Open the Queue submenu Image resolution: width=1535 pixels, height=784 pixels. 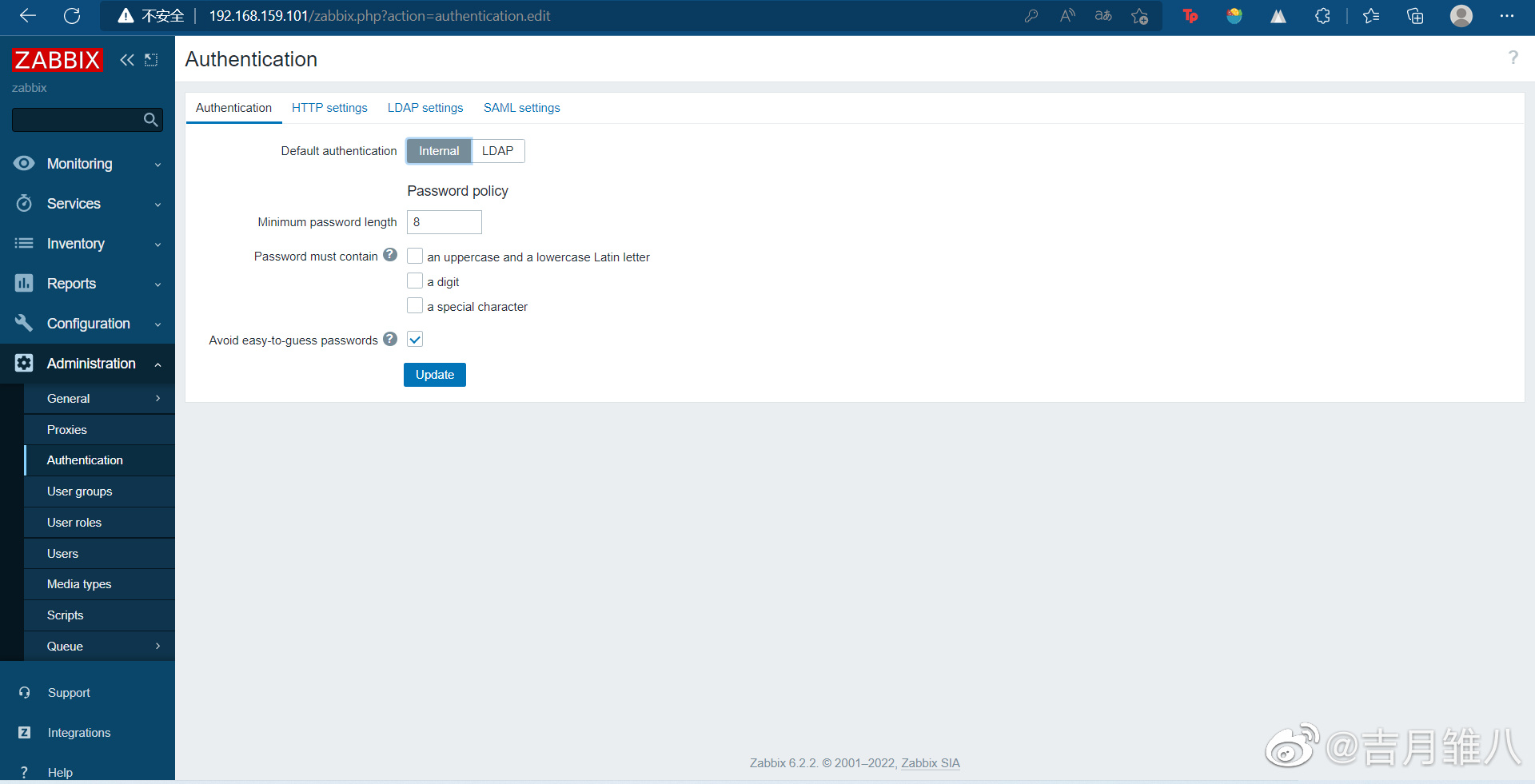coord(99,647)
